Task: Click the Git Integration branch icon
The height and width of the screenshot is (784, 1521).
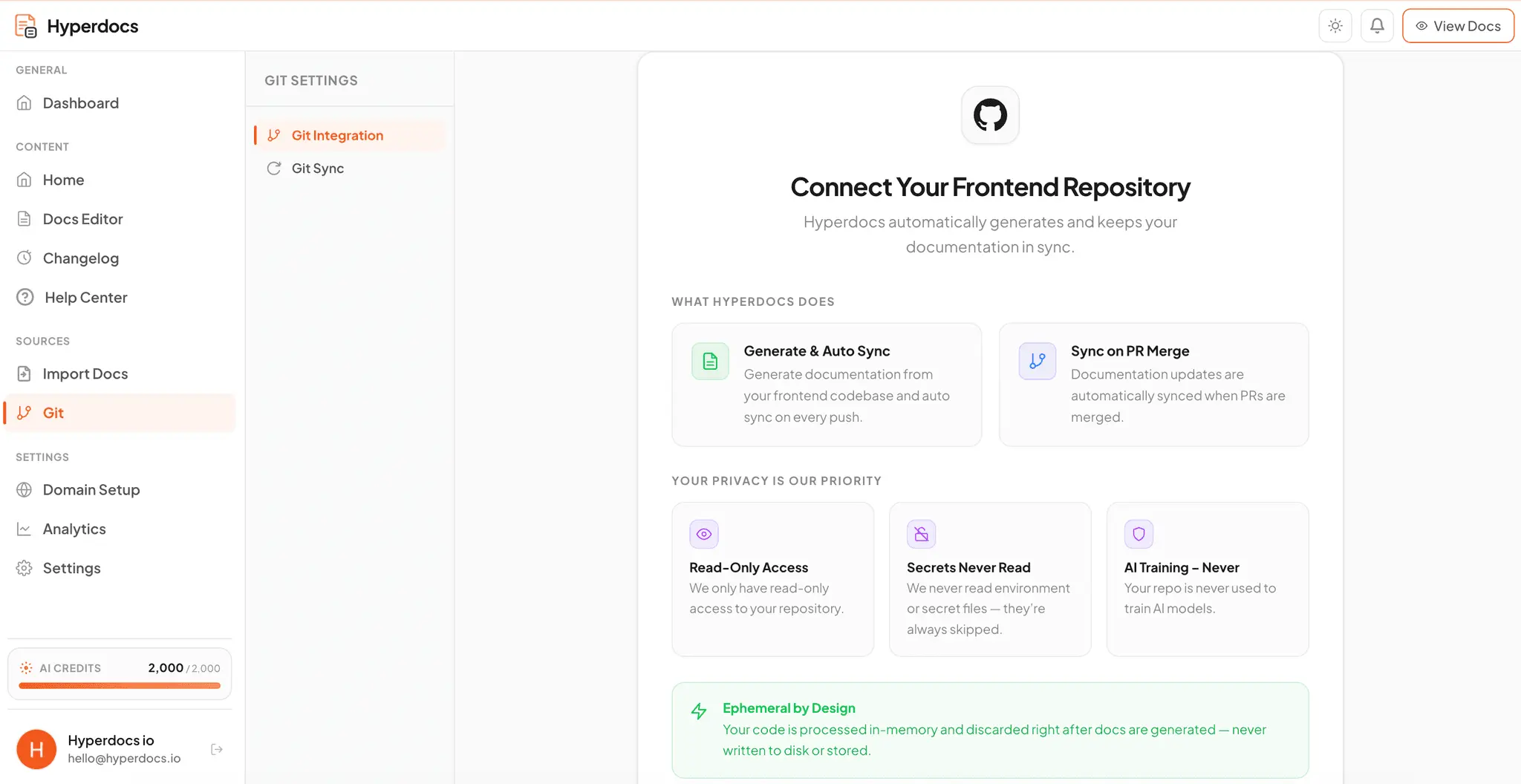Action: click(x=274, y=135)
